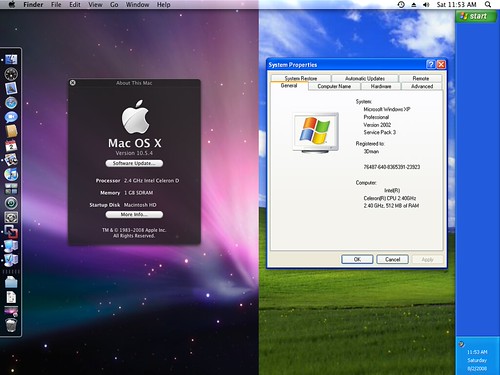This screenshot has height=375, width=500.
Task: Open the Go menu
Action: tap(114, 5)
